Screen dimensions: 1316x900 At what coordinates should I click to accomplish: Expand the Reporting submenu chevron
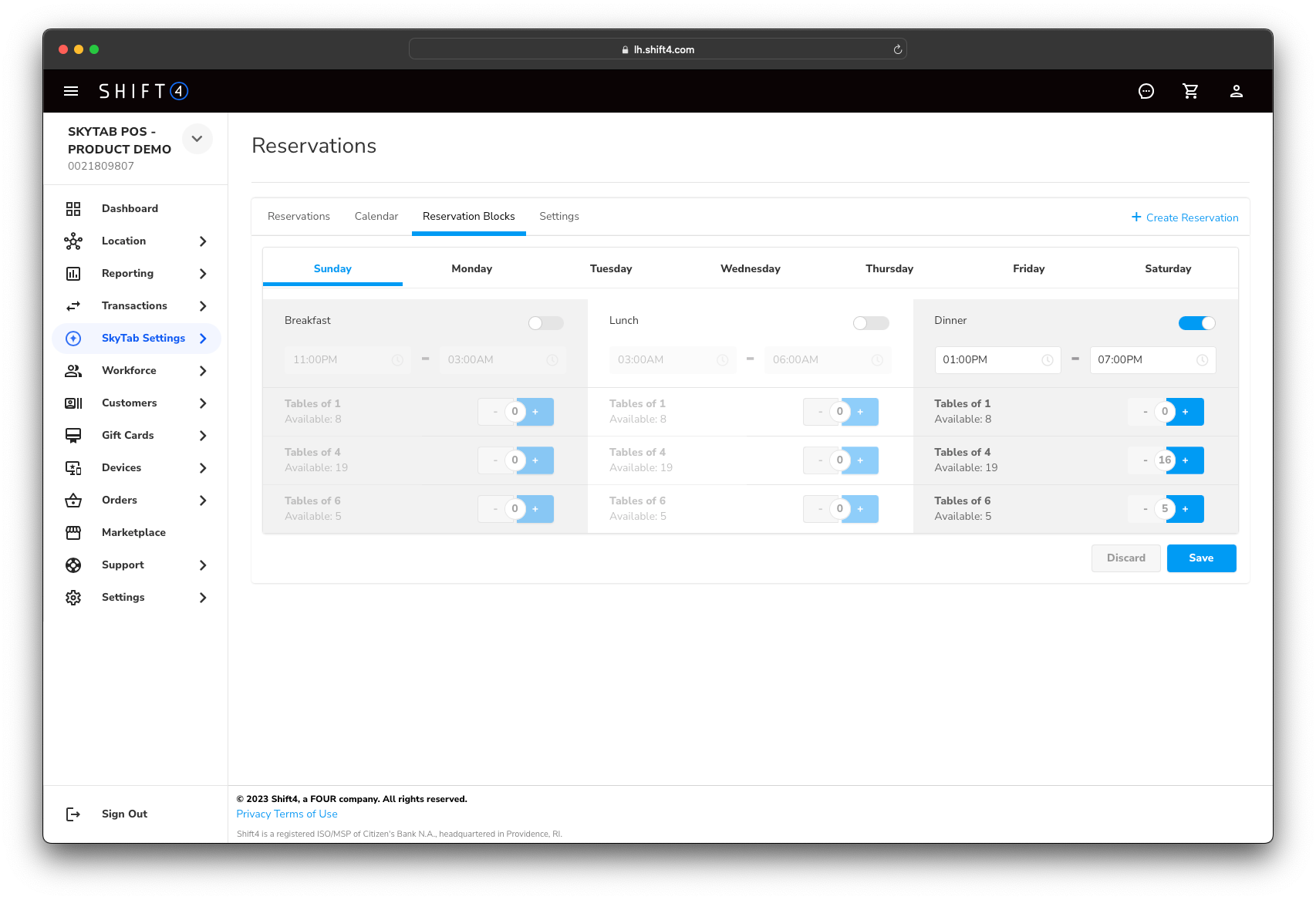coord(203,274)
